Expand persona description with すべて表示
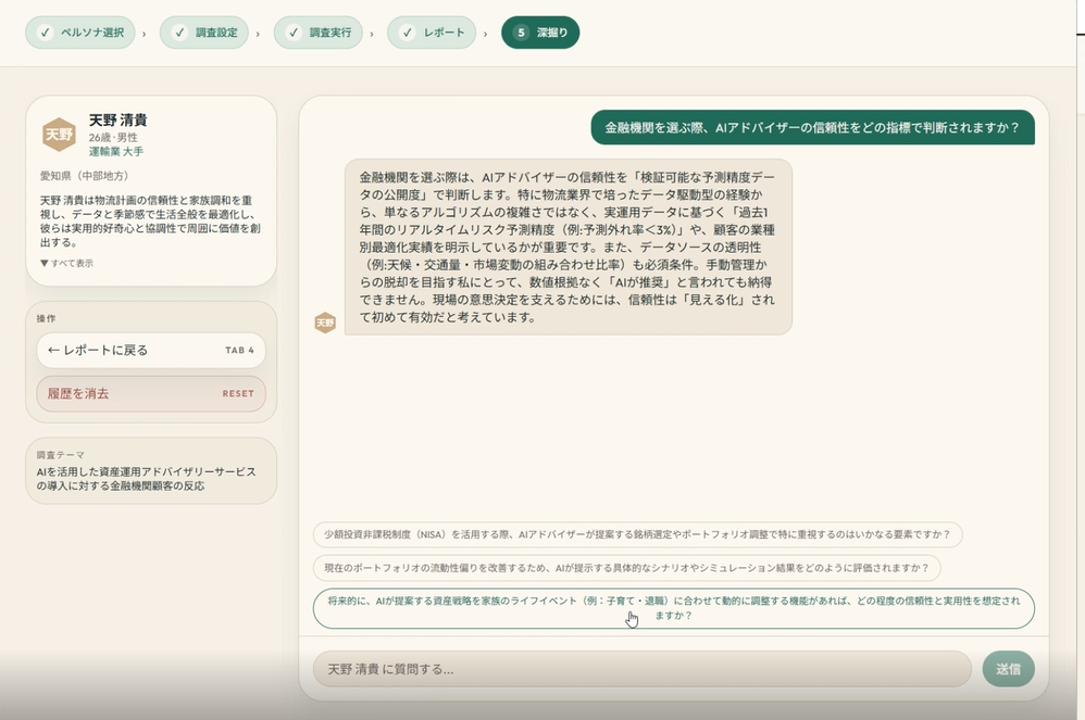Image resolution: width=1085 pixels, height=720 pixels. (x=67, y=263)
